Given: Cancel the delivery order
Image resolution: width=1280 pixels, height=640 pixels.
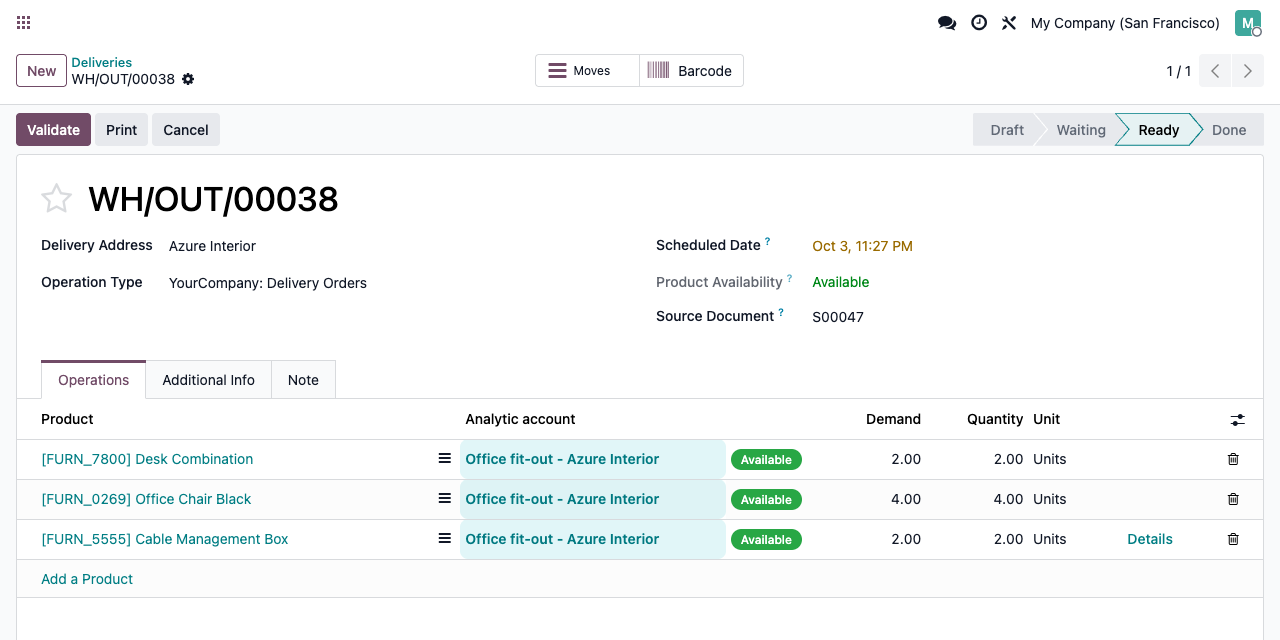Looking at the screenshot, I should pyautogui.click(x=186, y=130).
